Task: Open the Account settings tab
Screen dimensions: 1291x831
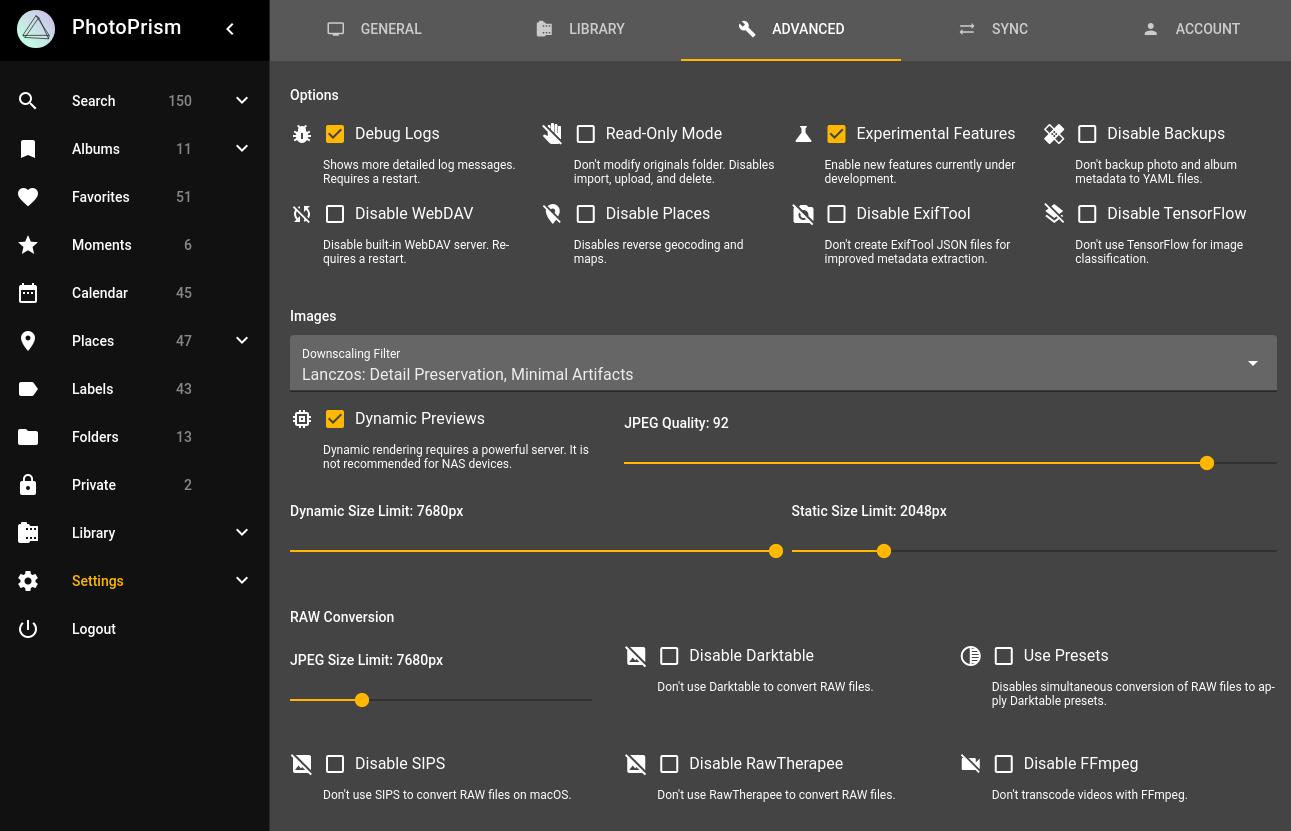Action: pos(1192,29)
